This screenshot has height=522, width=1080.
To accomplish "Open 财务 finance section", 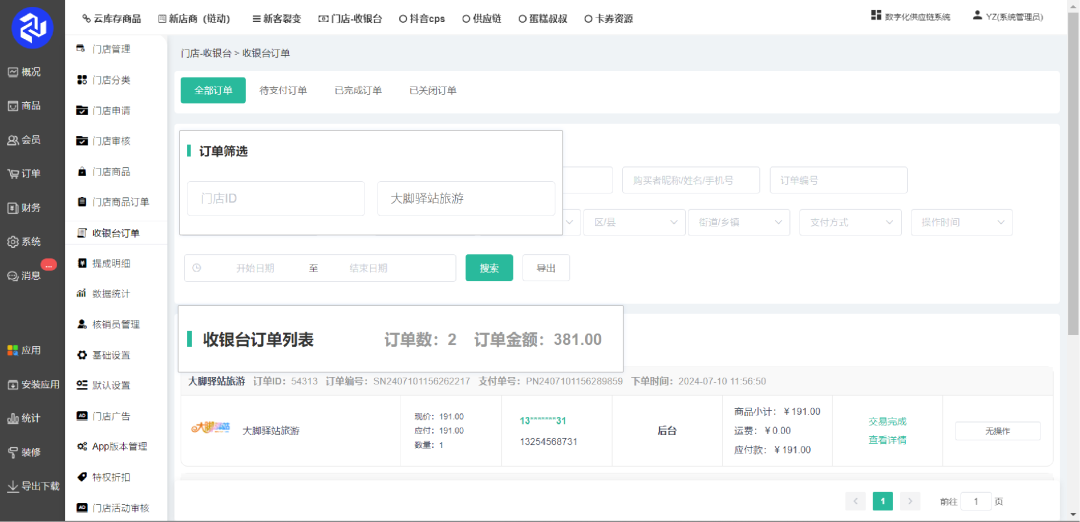I will tap(25, 208).
